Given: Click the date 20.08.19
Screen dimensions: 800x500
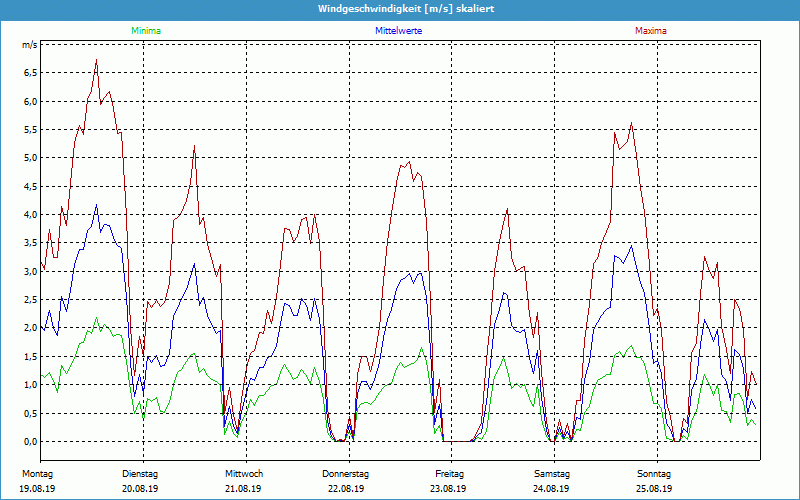Looking at the screenshot, I should [140, 489].
